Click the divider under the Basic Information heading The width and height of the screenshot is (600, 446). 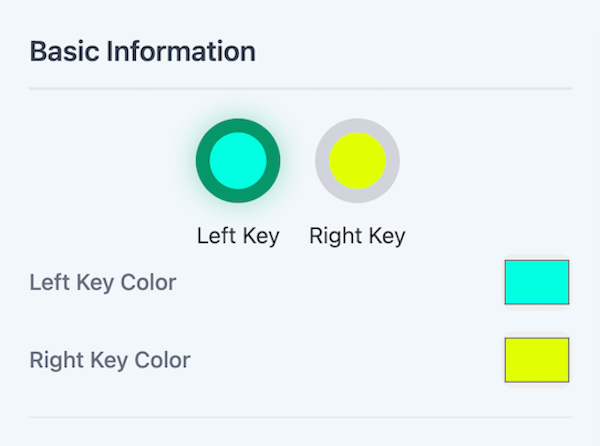coord(300,89)
